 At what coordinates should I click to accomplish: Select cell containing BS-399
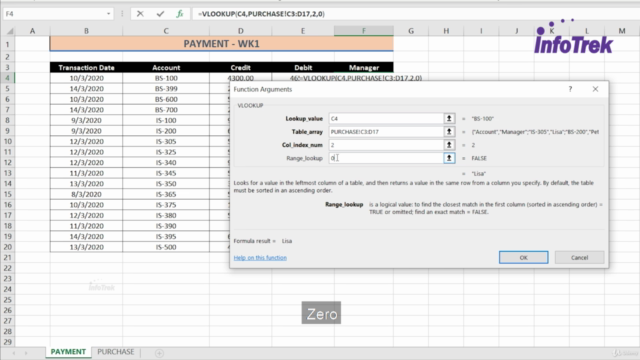tap(166, 89)
